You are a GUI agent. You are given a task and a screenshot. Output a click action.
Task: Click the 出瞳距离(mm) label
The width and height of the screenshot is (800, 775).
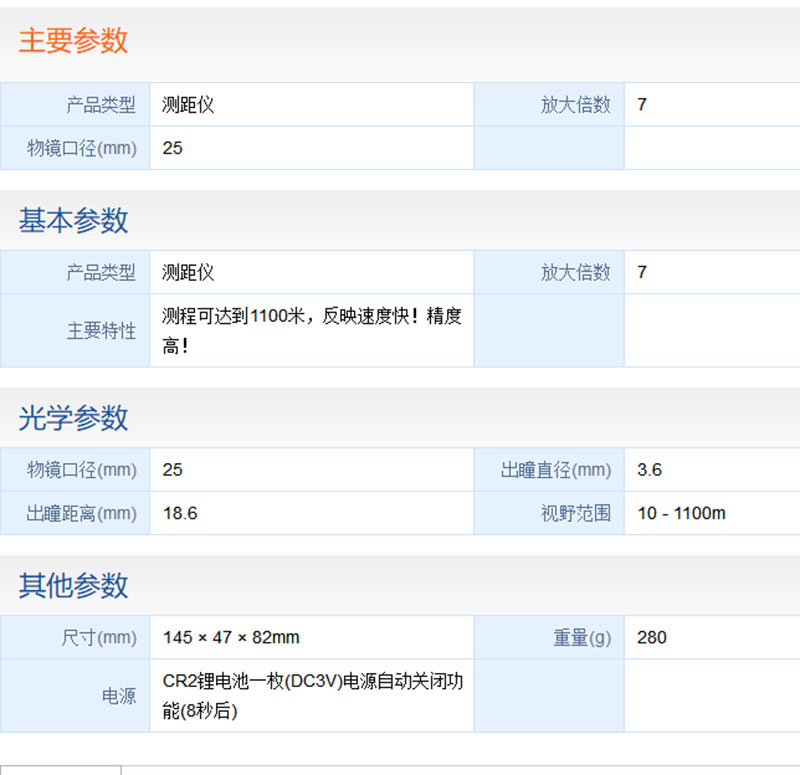pyautogui.click(x=82, y=514)
